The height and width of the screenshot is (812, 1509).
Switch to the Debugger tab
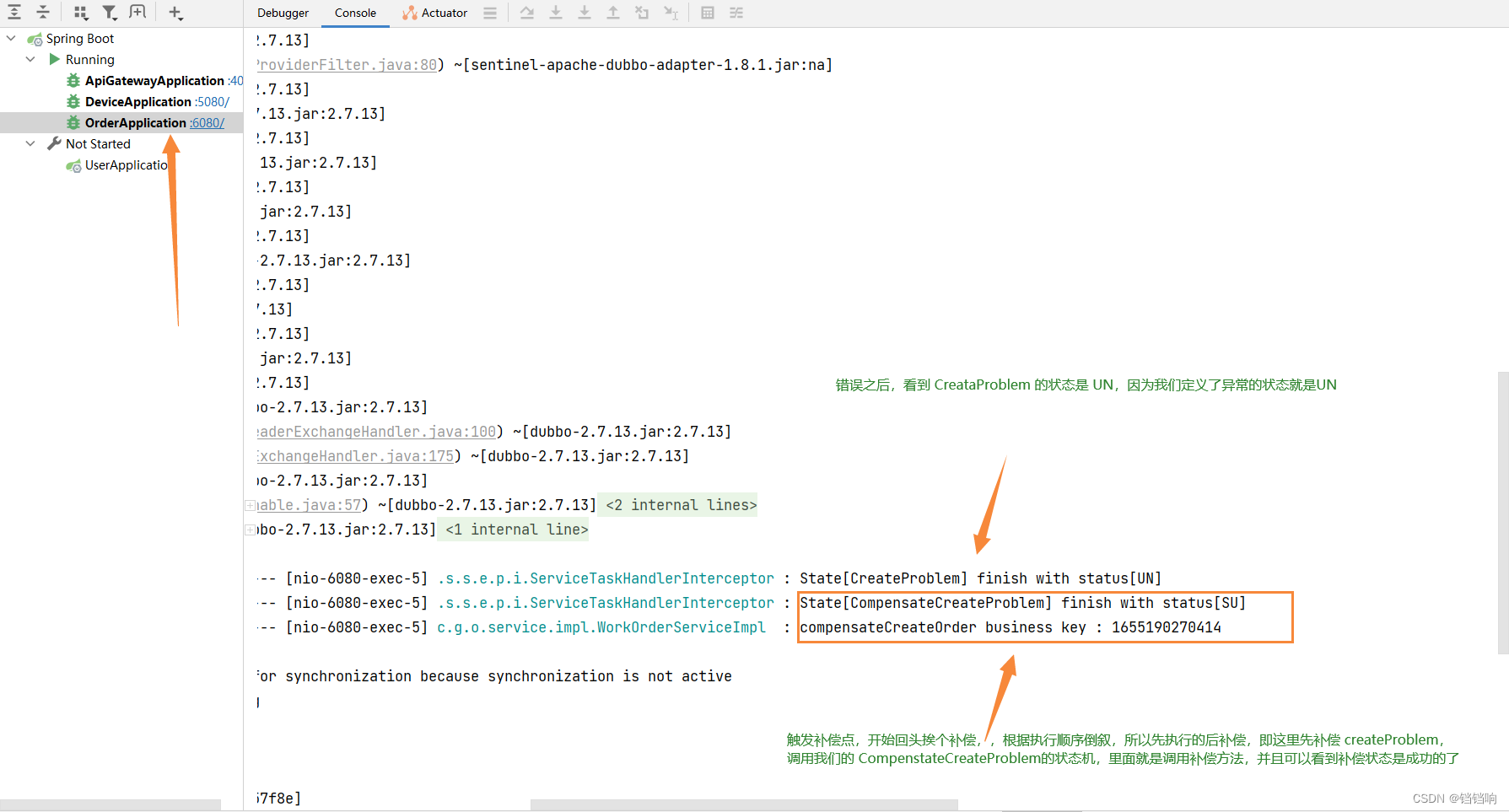[x=283, y=13]
